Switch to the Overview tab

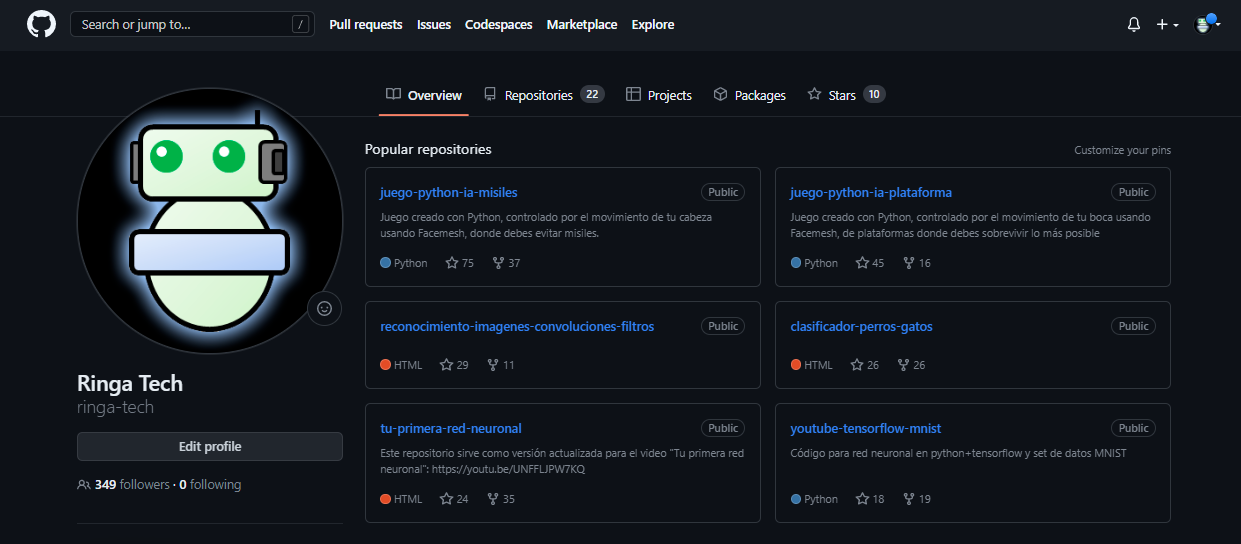(424, 95)
